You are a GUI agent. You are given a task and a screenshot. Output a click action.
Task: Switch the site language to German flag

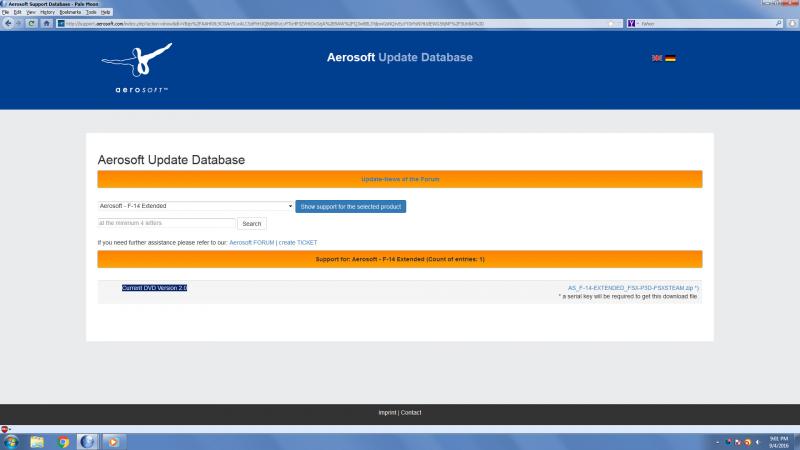point(670,58)
